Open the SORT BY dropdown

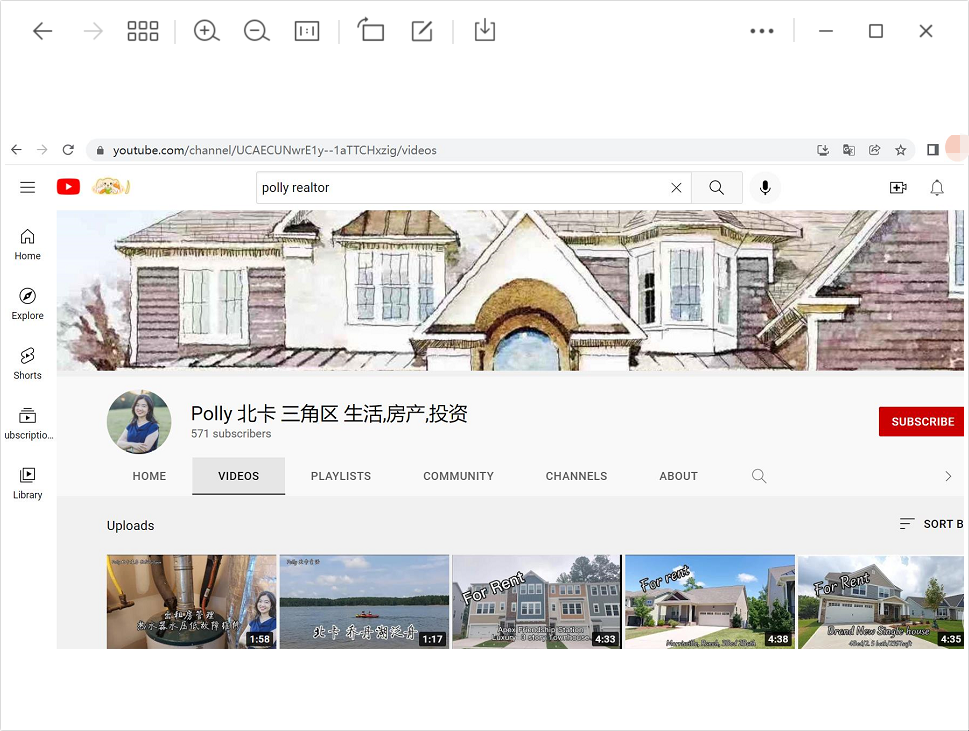point(931,524)
